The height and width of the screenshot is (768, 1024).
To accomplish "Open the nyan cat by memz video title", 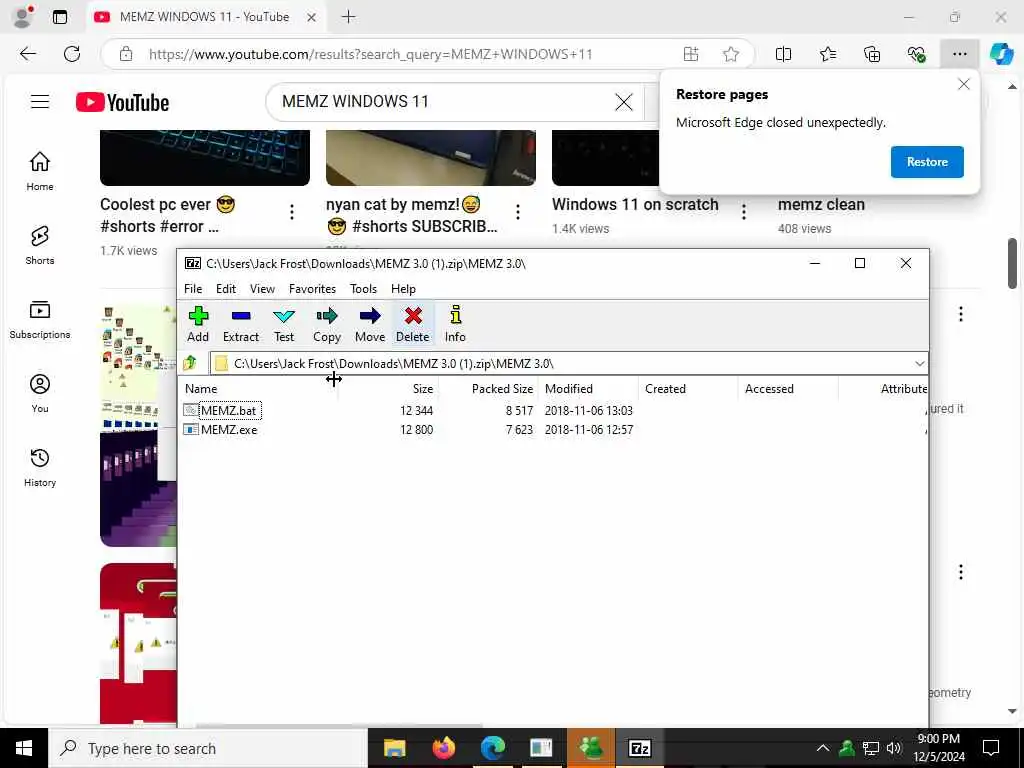I will (411, 216).
